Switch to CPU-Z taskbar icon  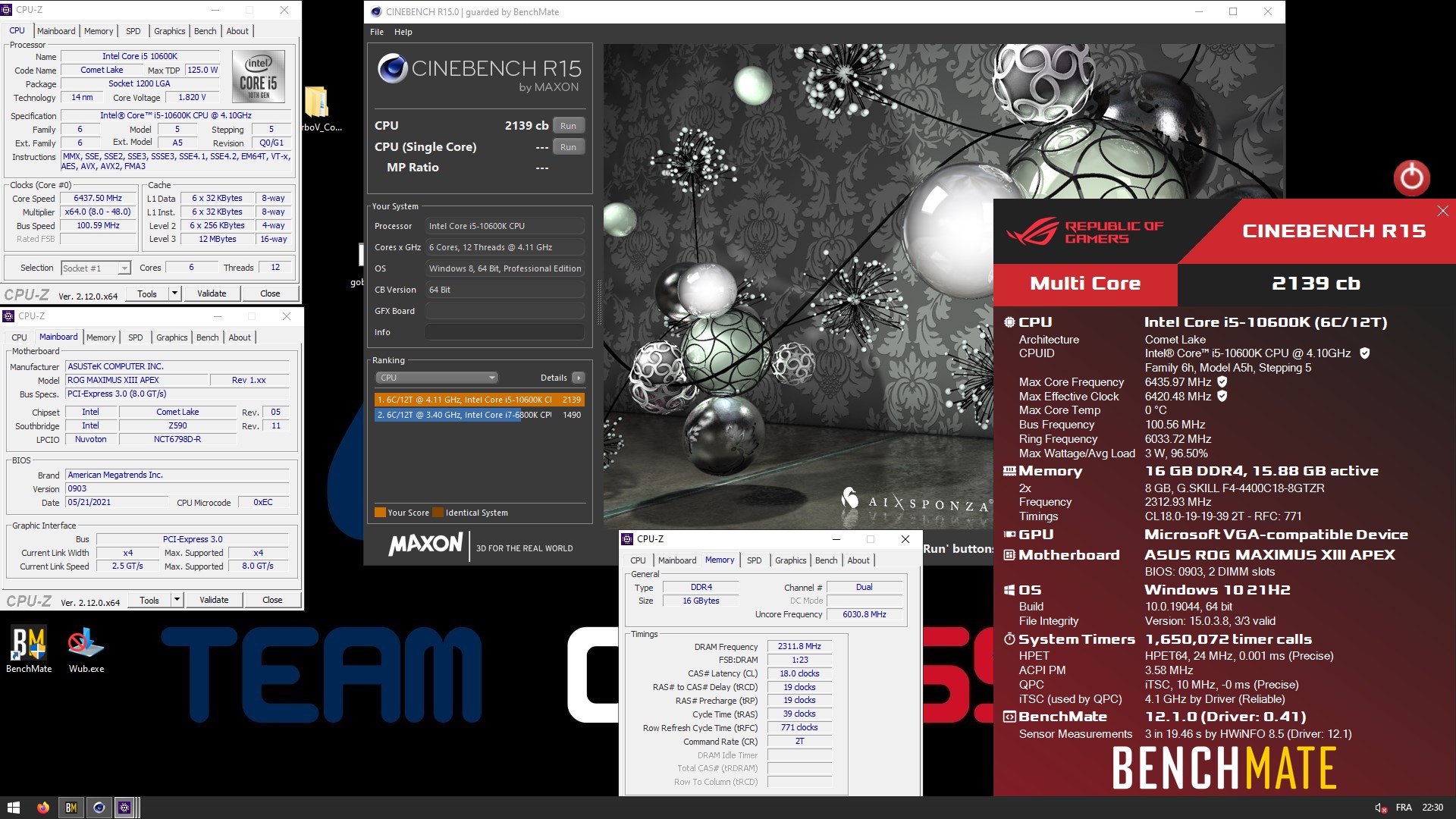pyautogui.click(x=125, y=808)
